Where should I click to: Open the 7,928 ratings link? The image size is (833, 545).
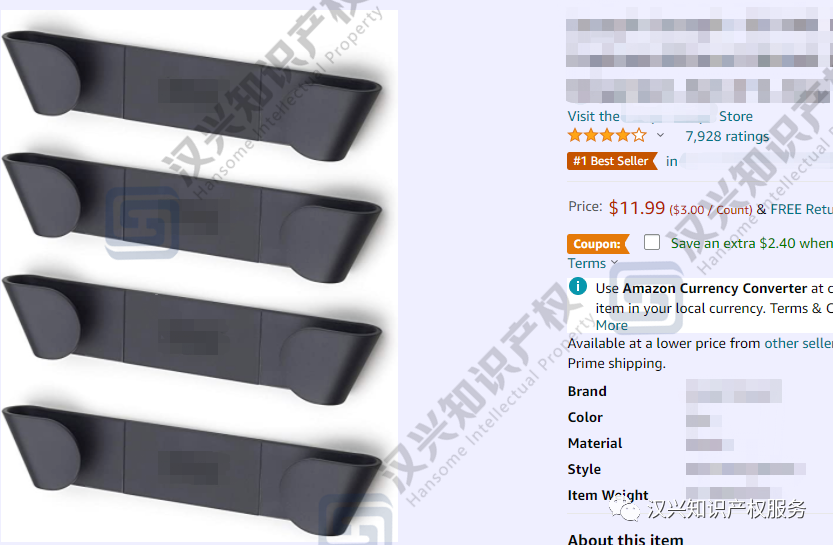727,137
